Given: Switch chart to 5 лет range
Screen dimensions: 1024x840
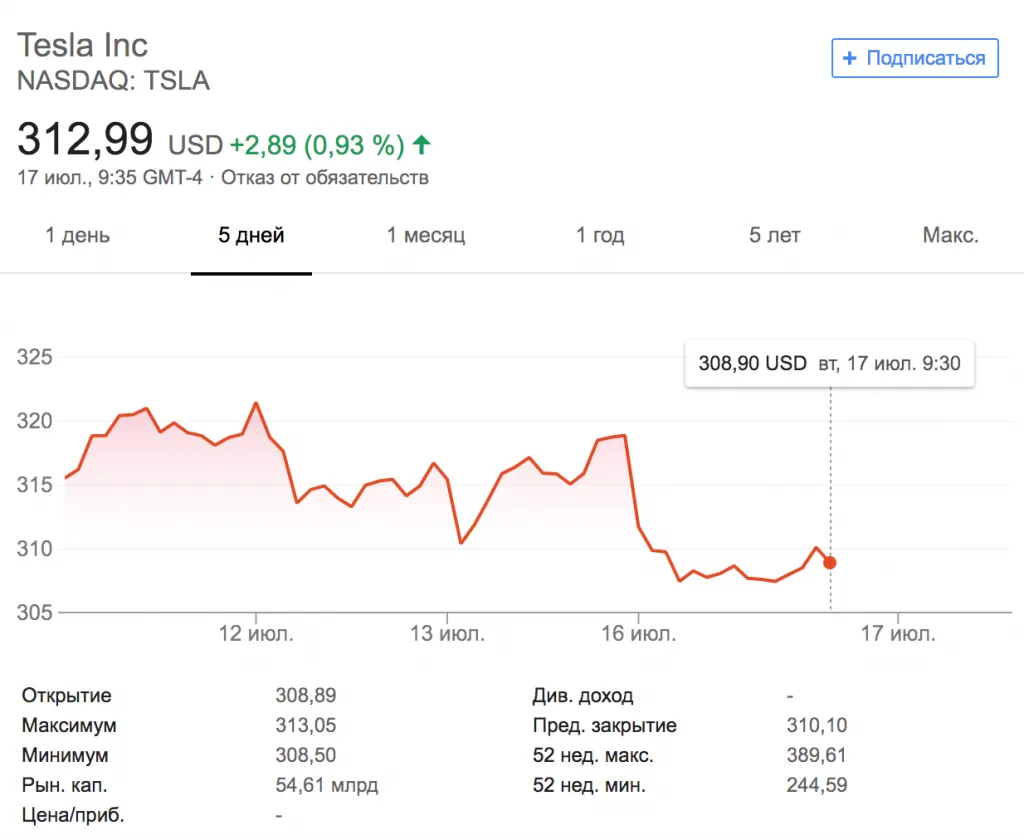Looking at the screenshot, I should point(775,236).
